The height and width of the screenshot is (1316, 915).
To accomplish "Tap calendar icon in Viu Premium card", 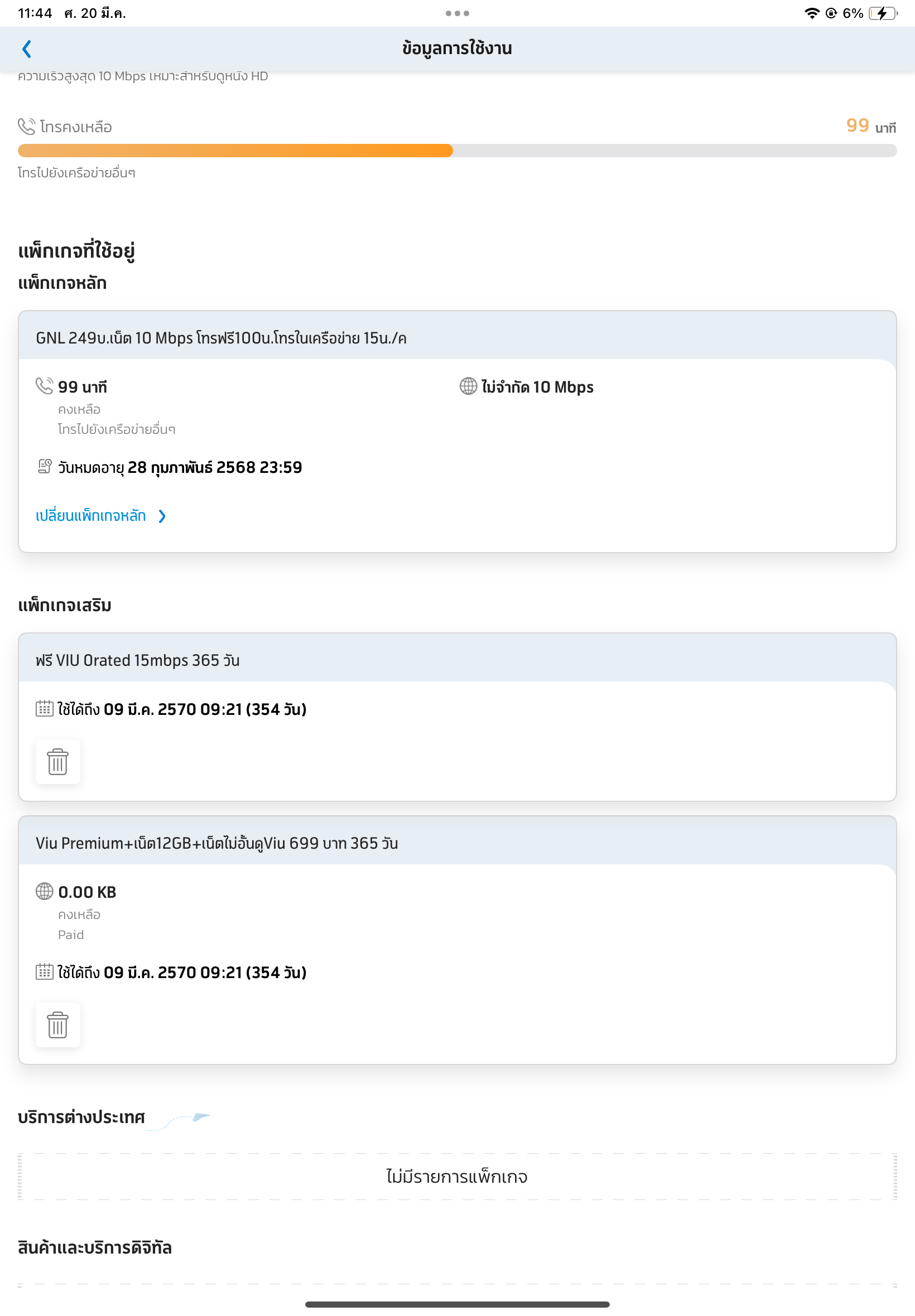I will [45, 972].
